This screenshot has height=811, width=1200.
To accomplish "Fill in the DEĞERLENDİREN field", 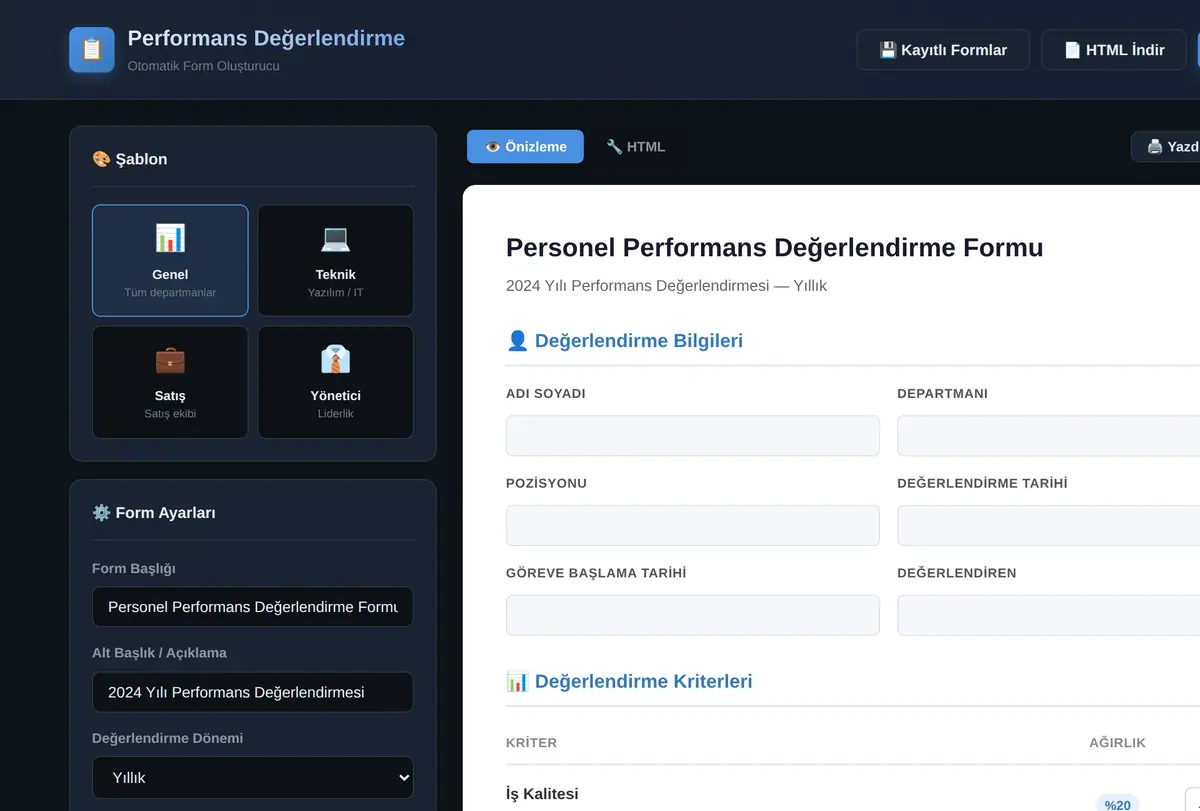I will [x=1048, y=616].
